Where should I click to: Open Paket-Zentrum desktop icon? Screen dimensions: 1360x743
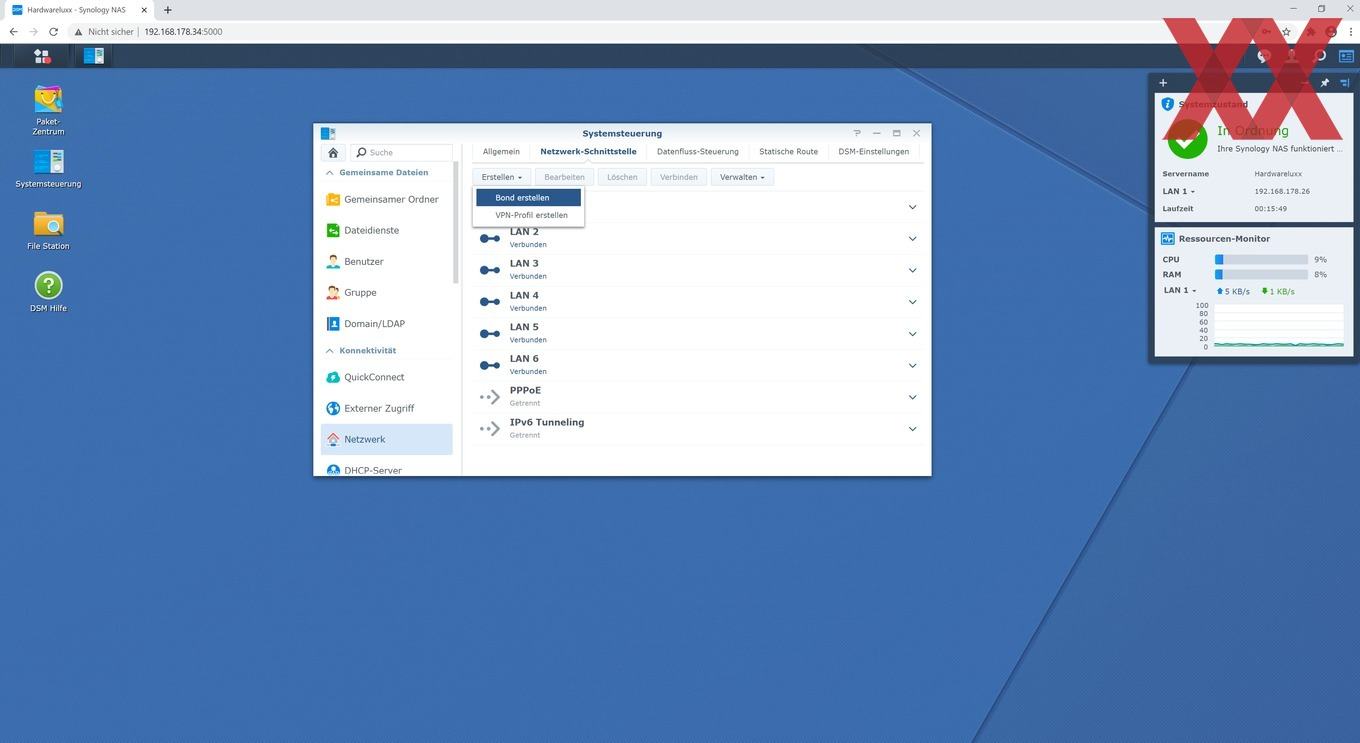pos(48,110)
